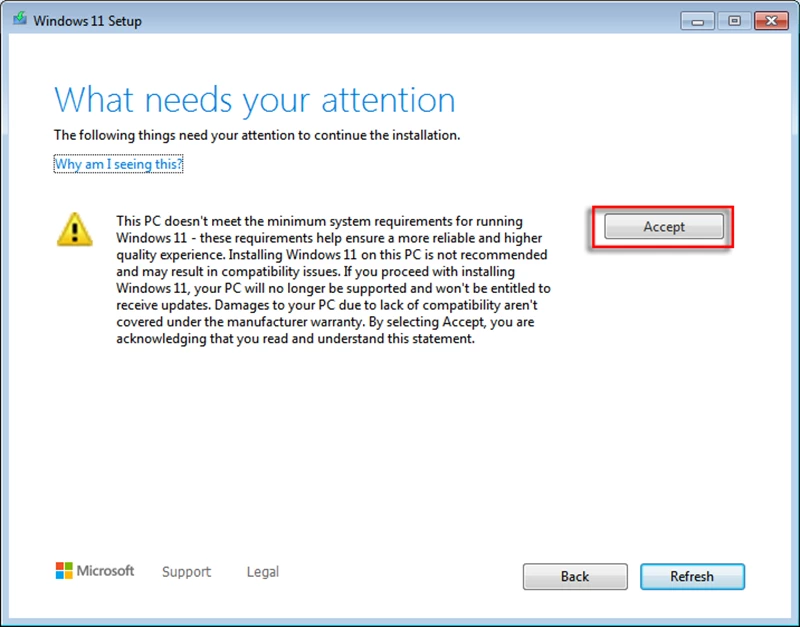800x627 pixels.
Task: Click the Microsoft logo
Action: 95,571
